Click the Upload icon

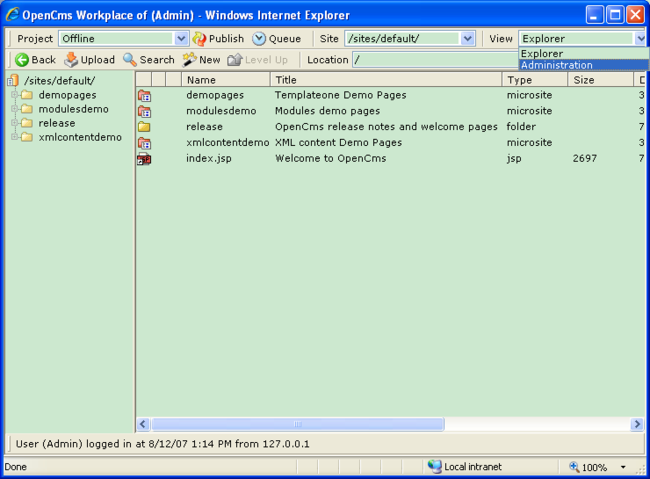[71, 60]
